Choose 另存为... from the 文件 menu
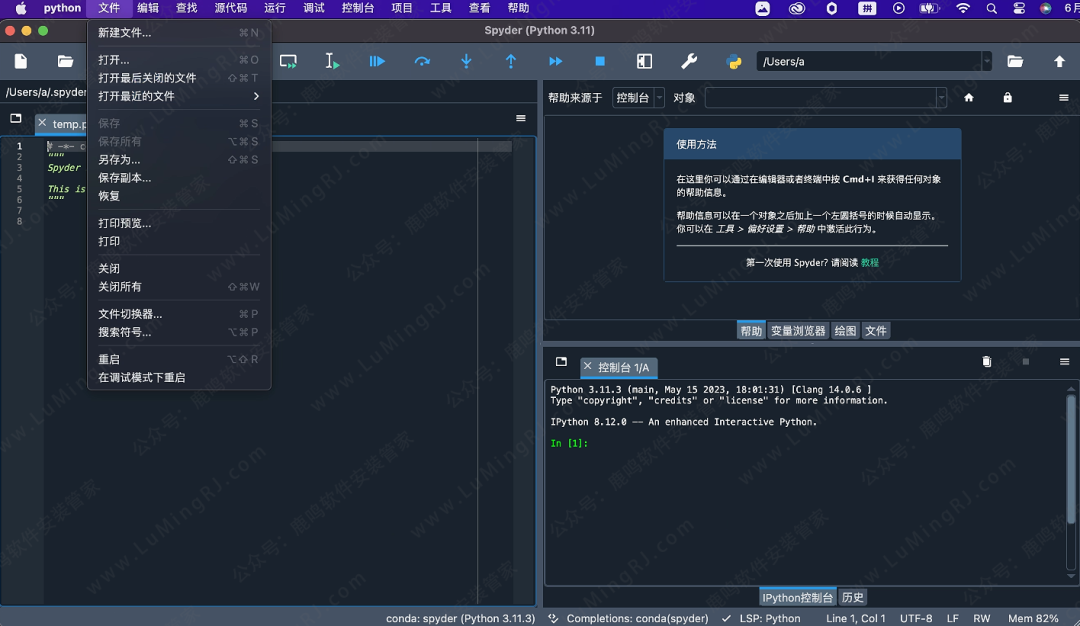The height and width of the screenshot is (626, 1080). pos(119,159)
